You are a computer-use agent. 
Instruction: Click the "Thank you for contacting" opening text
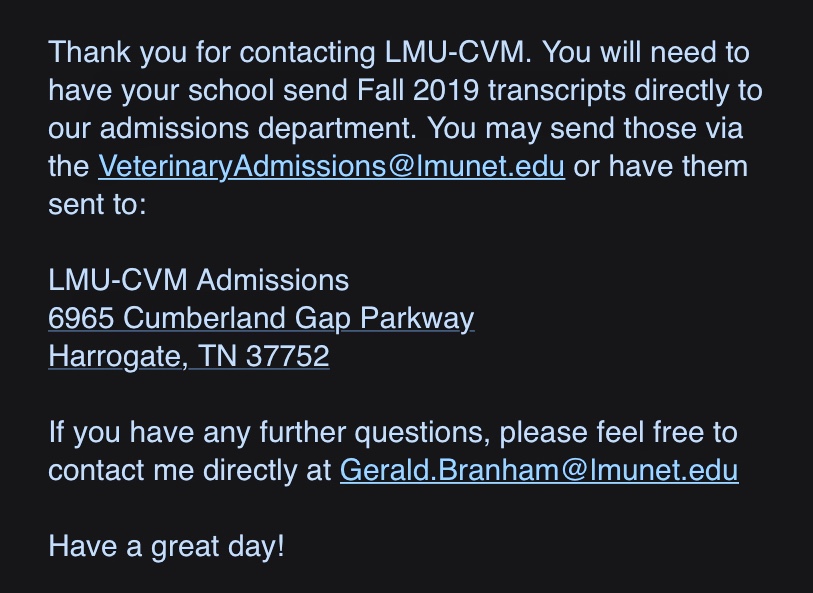pyautogui.click(x=212, y=53)
